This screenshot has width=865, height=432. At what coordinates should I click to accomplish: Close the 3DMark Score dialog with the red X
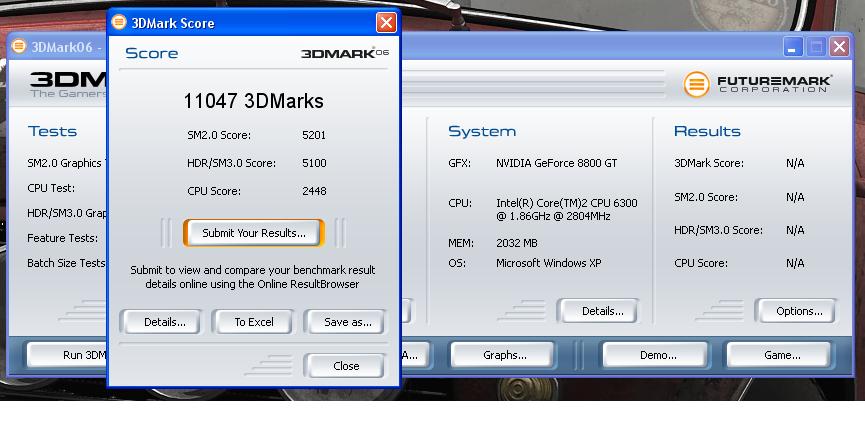pyautogui.click(x=386, y=22)
